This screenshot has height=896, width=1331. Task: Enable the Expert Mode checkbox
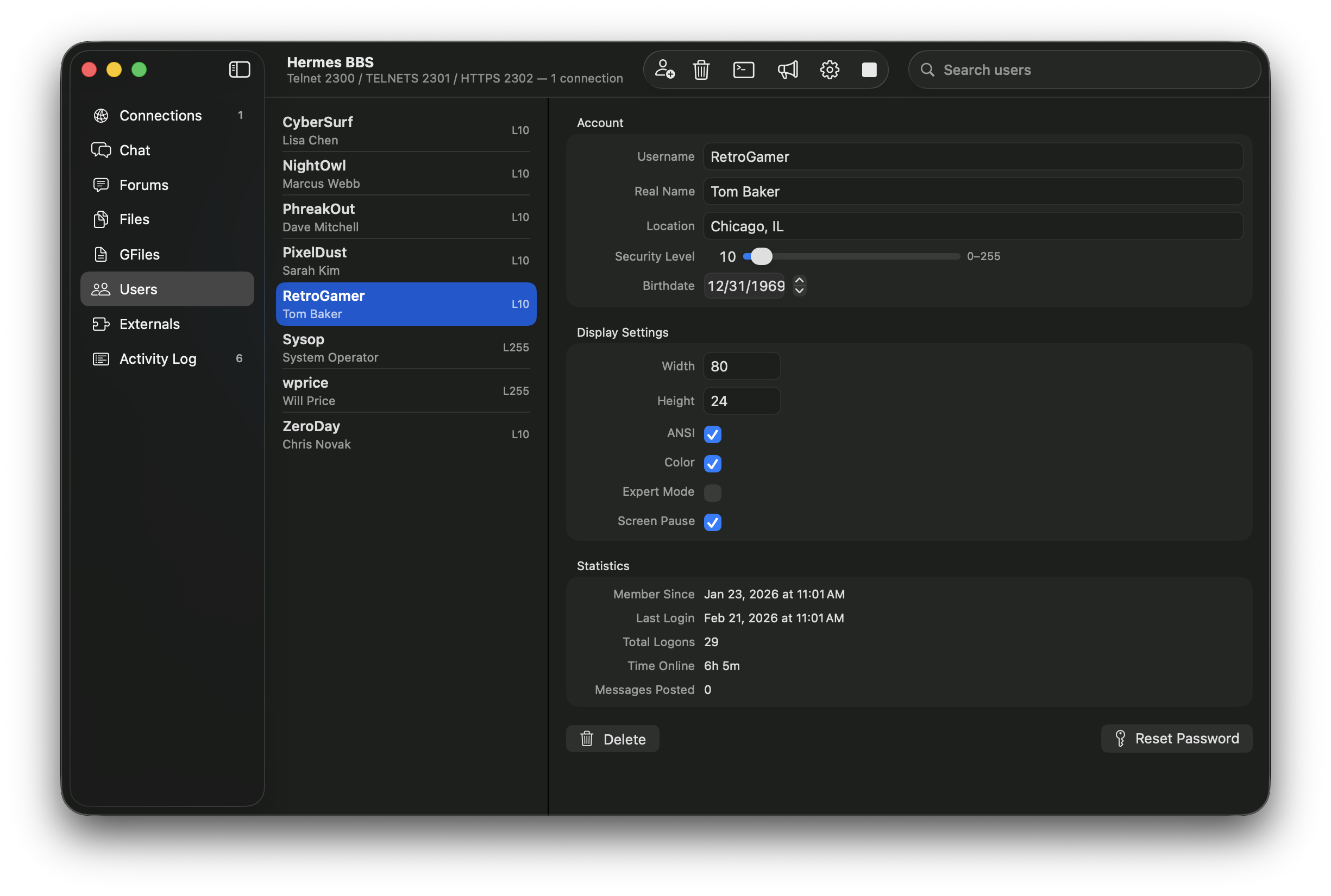tap(712, 493)
